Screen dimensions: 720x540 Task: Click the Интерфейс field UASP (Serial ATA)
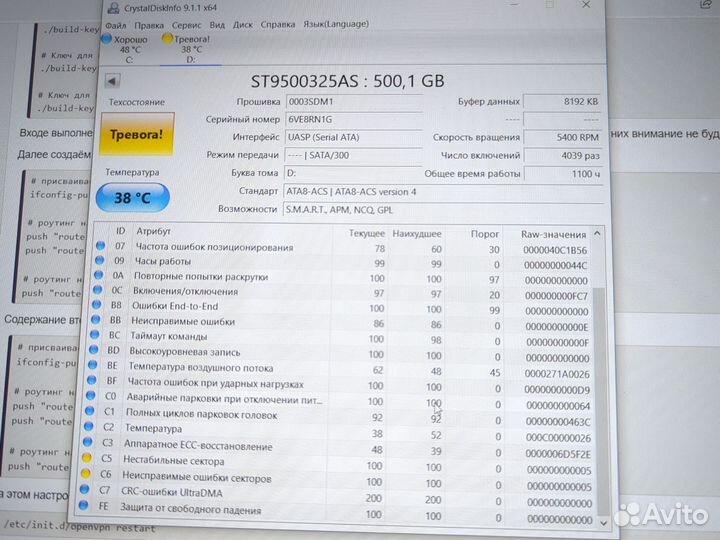(354, 137)
